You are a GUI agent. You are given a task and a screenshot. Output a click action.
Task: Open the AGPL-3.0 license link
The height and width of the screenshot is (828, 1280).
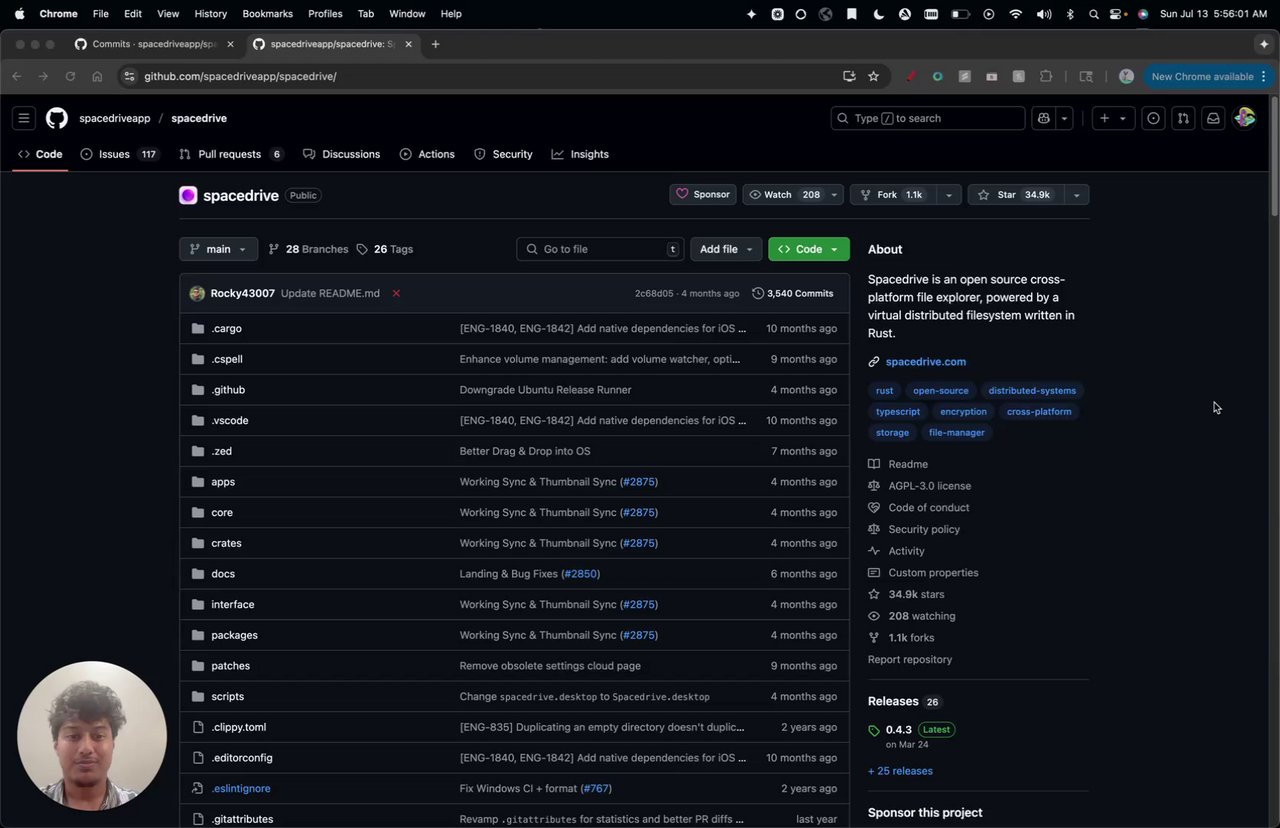930,486
